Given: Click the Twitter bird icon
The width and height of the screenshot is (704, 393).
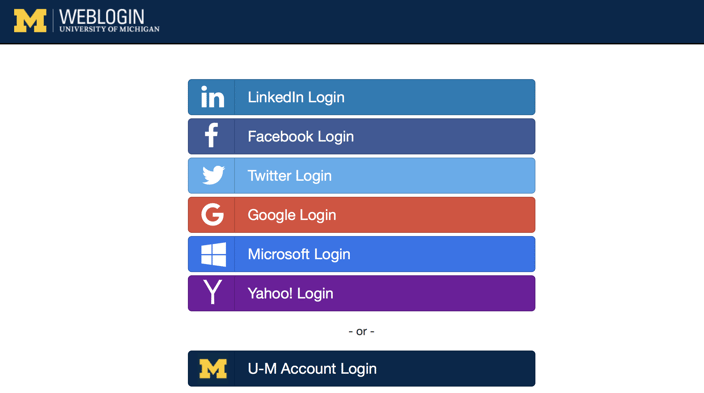Looking at the screenshot, I should point(213,175).
